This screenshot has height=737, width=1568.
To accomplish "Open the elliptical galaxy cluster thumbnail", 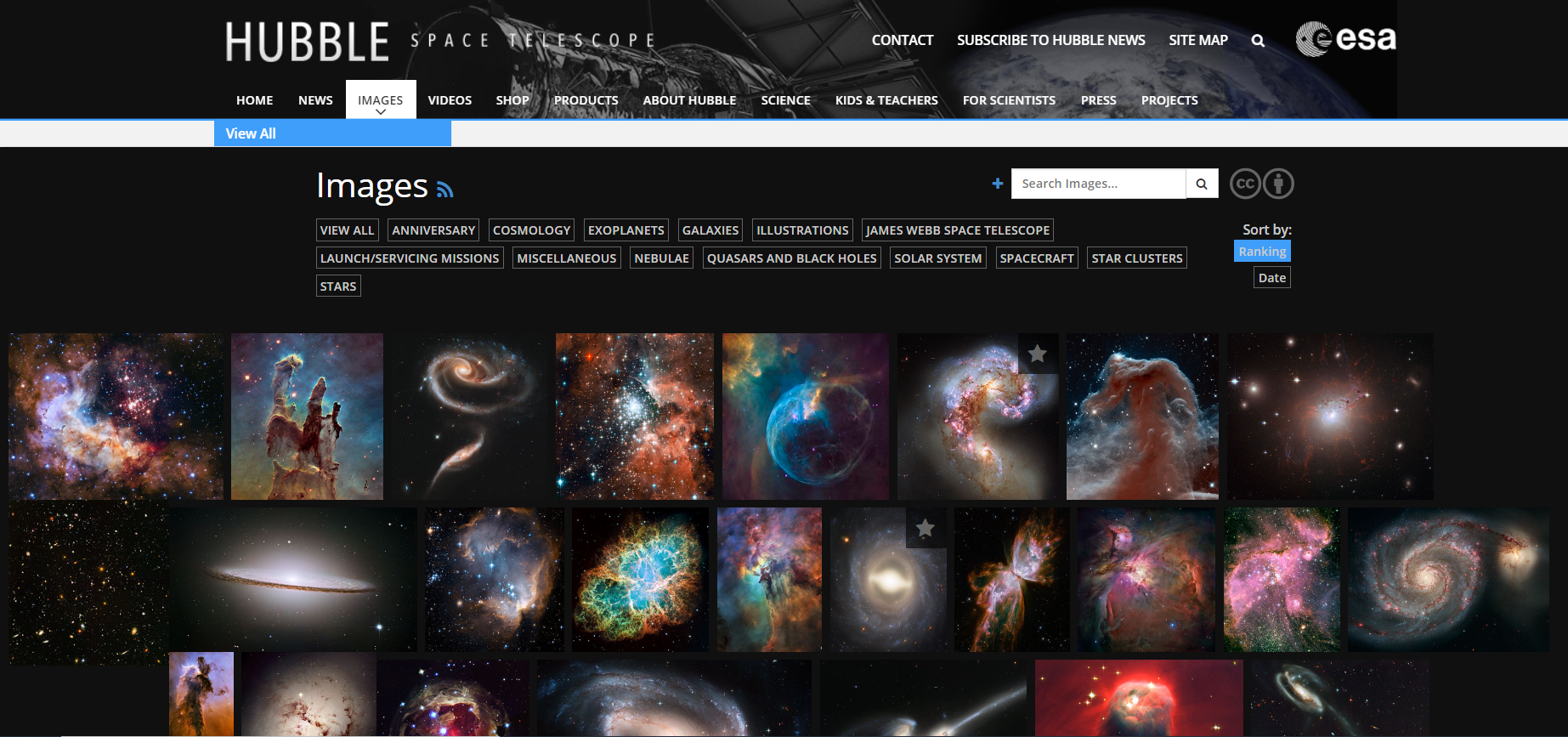I will (x=1330, y=417).
